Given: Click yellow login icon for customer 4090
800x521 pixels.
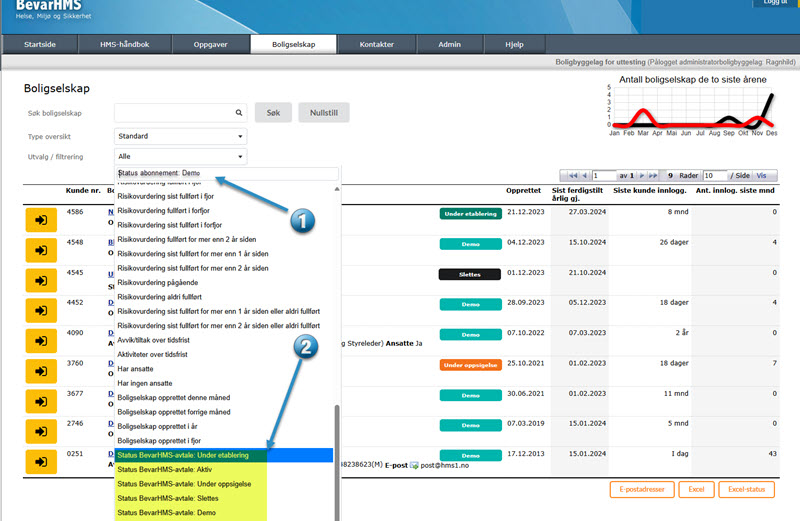Looking at the screenshot, I should (x=41, y=340).
